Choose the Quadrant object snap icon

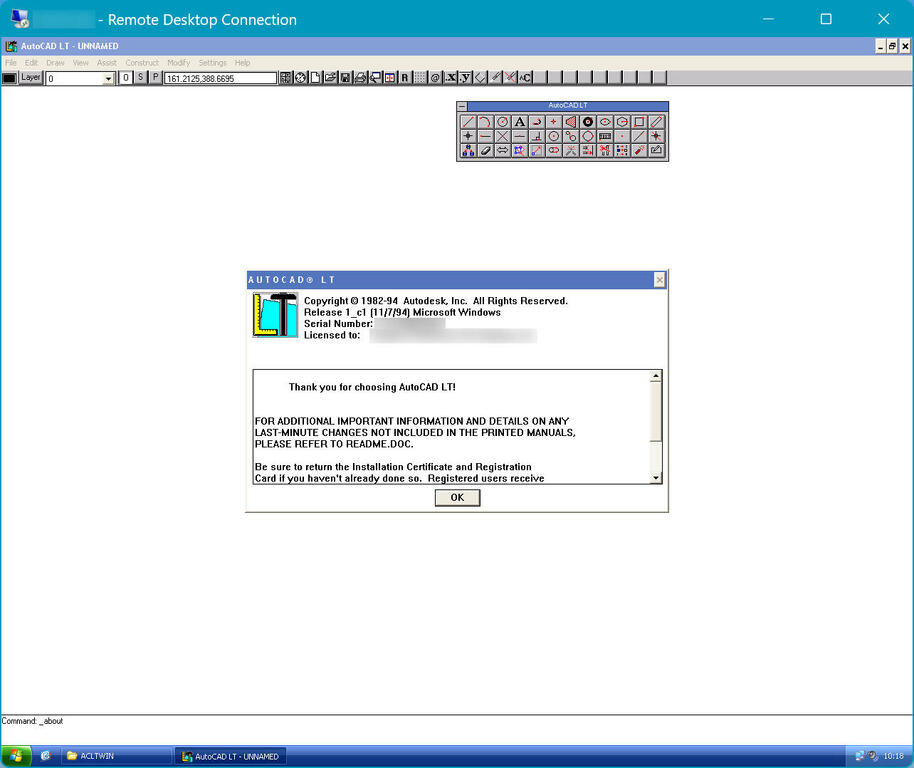(588, 136)
